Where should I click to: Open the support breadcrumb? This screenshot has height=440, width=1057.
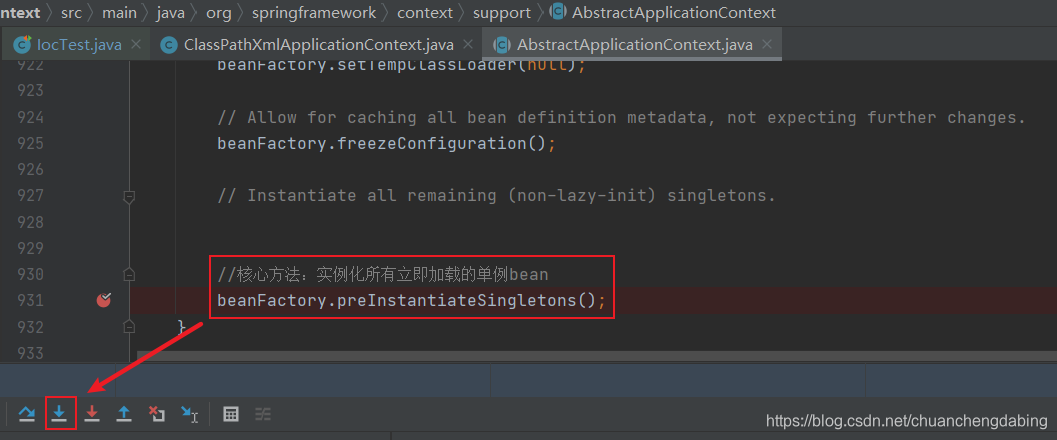pos(502,13)
